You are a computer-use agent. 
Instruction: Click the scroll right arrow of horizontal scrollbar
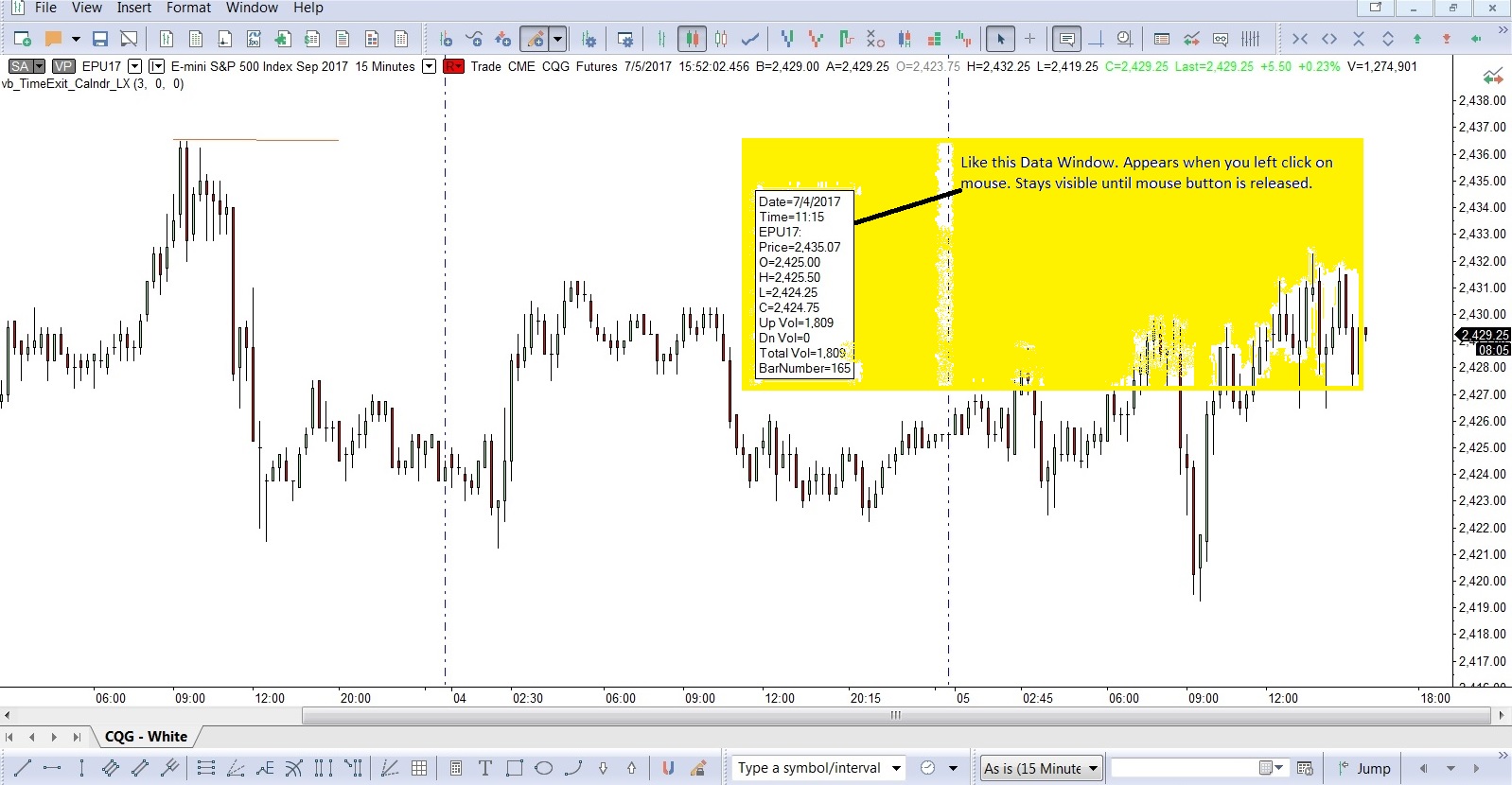1502,715
